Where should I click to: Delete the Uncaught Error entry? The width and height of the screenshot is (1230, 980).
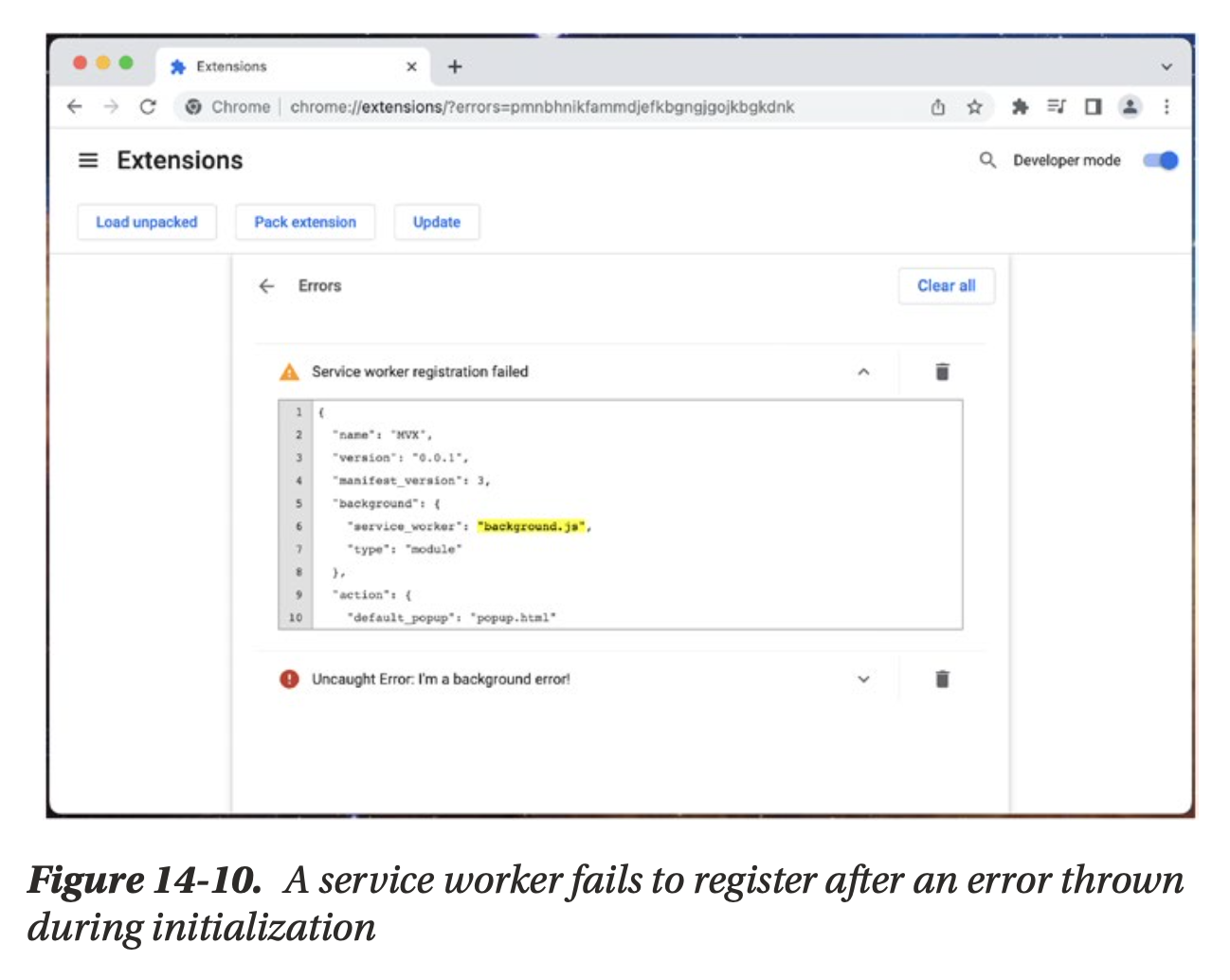(x=942, y=679)
